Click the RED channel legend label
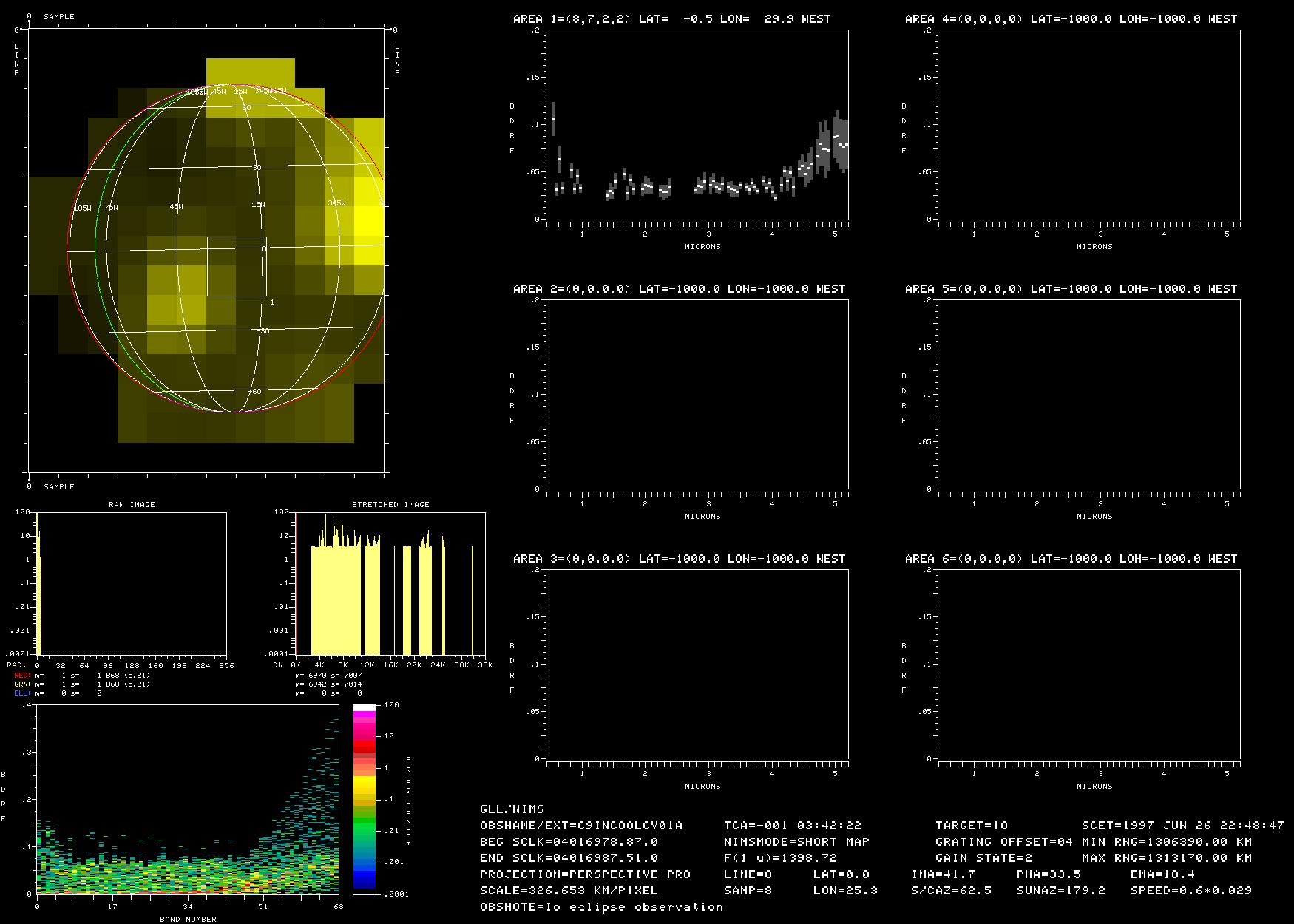The image size is (1294, 924). click(x=24, y=676)
